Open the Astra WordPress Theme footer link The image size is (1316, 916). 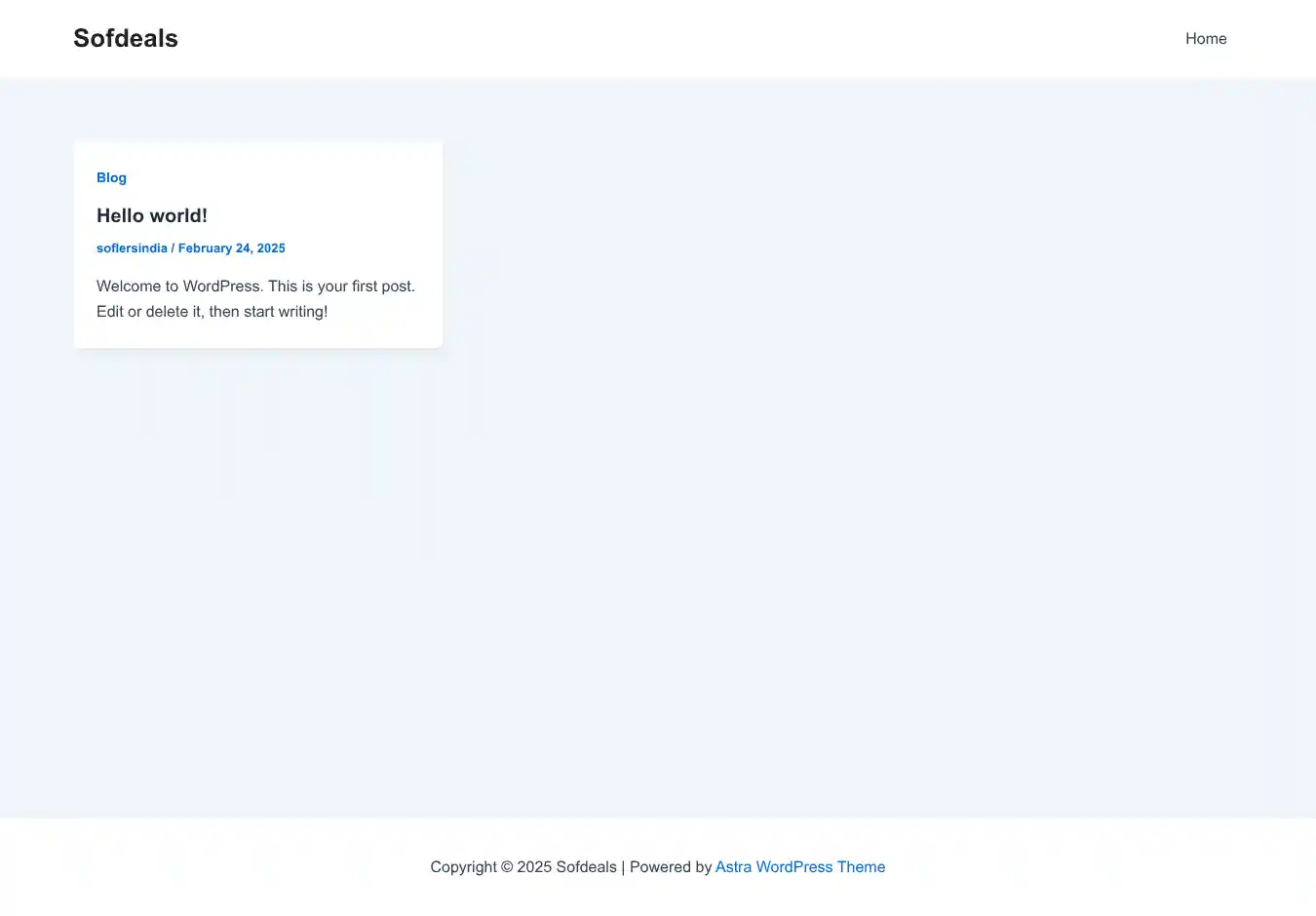[799, 867]
